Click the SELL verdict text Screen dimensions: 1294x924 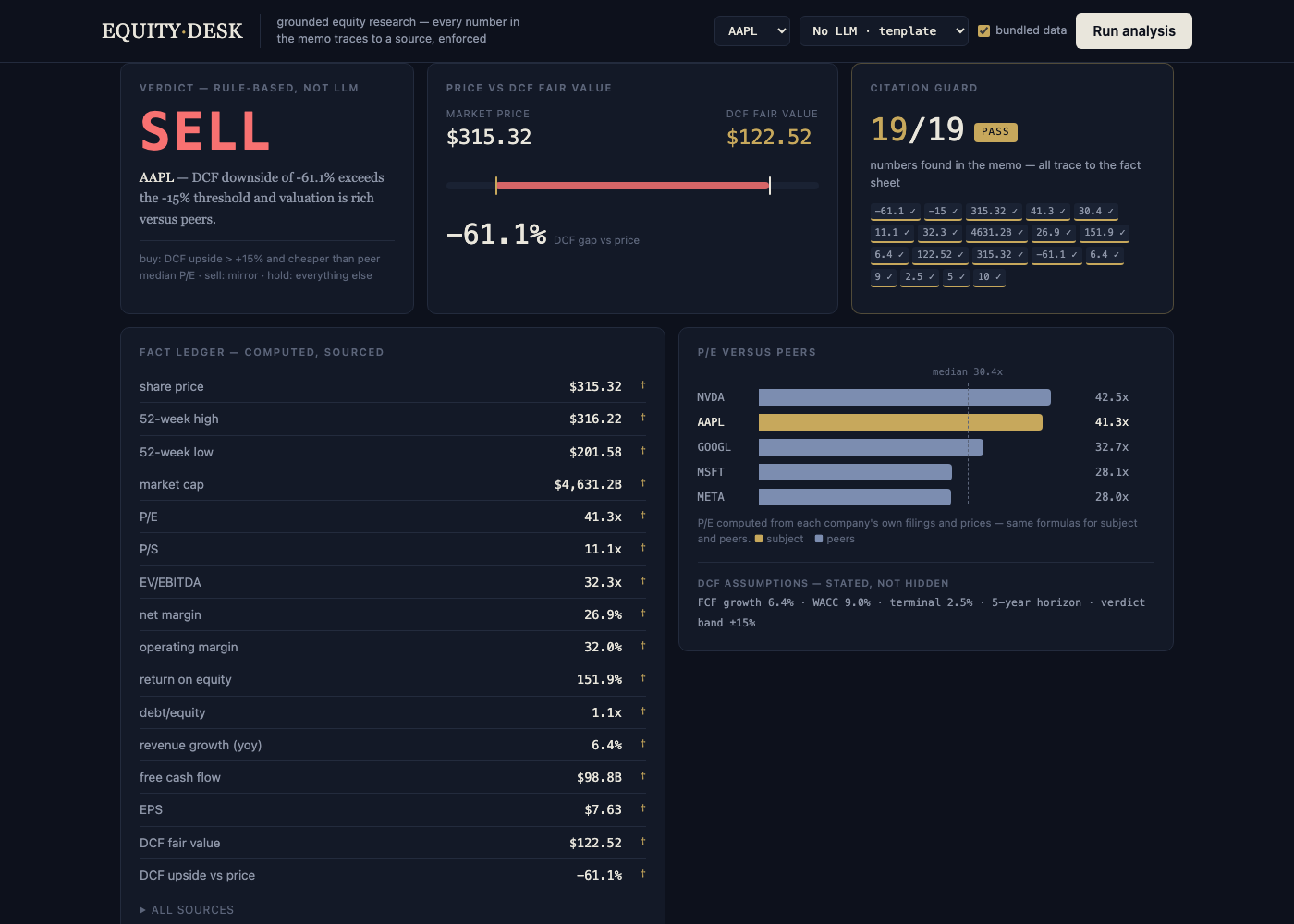(x=205, y=131)
